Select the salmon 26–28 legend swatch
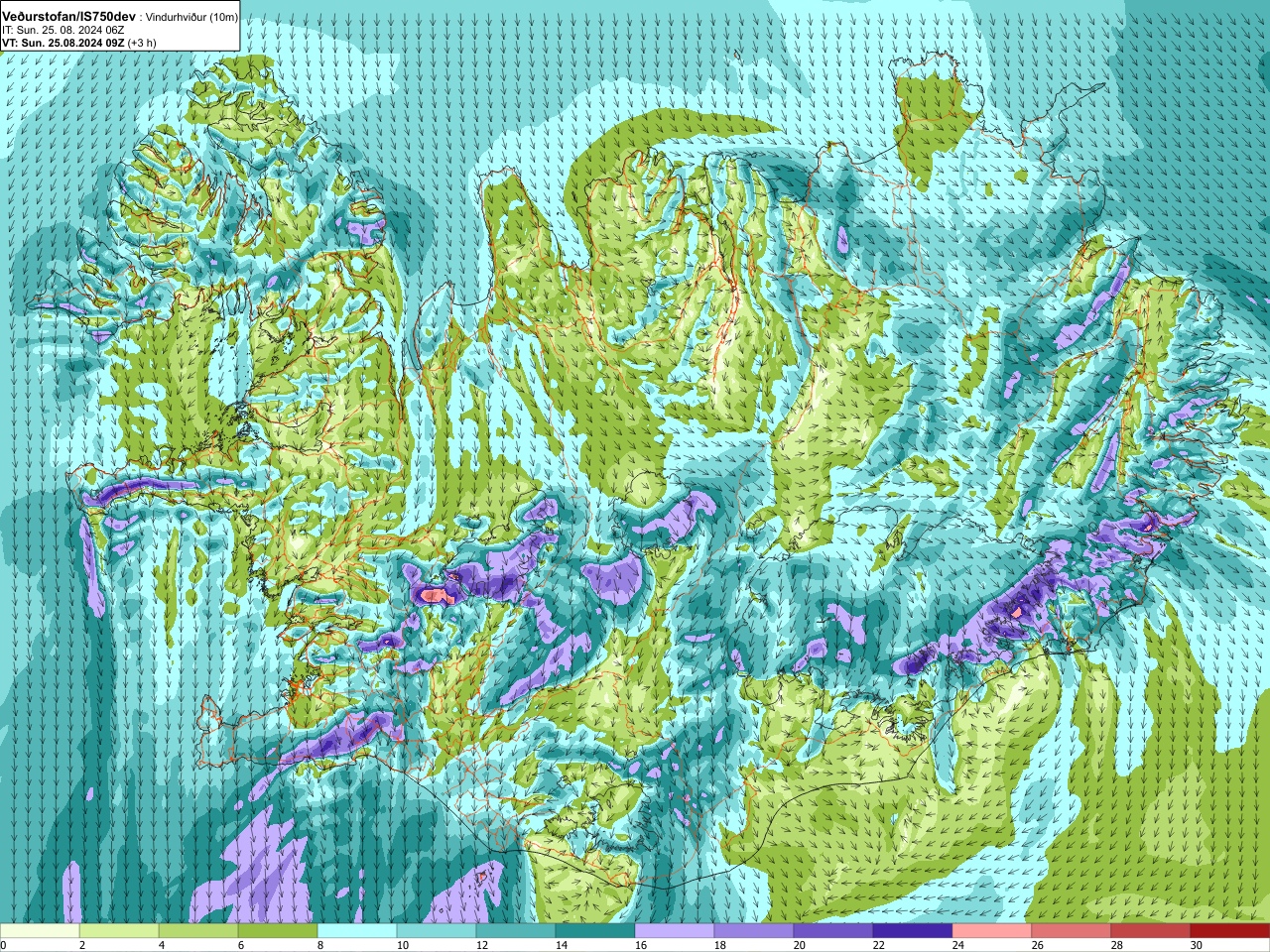This screenshot has width=1270, height=952. tap(1072, 931)
